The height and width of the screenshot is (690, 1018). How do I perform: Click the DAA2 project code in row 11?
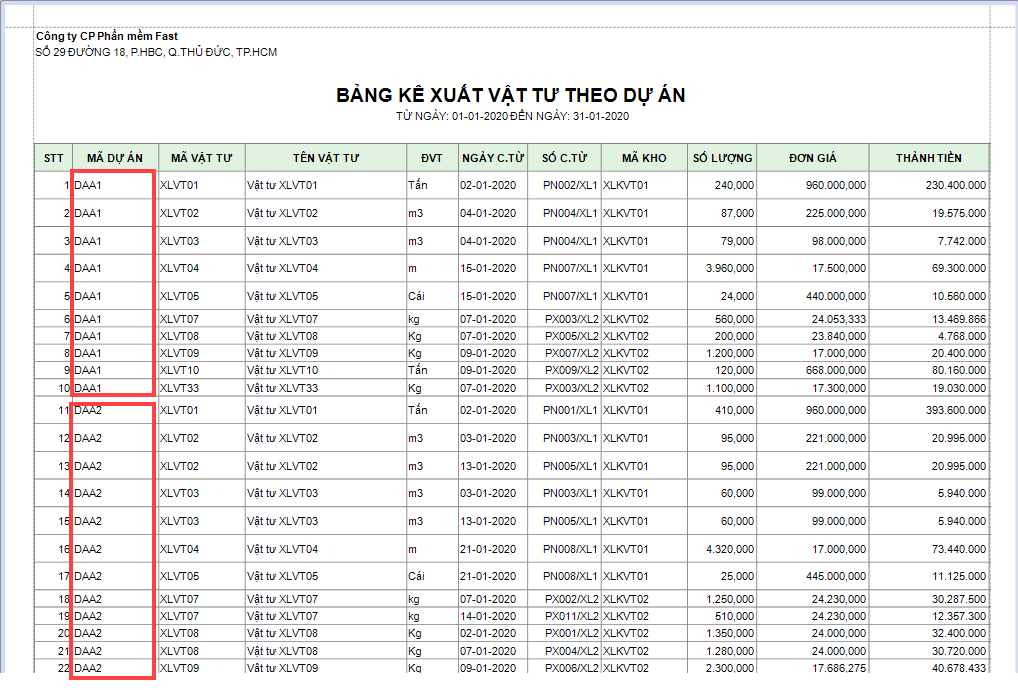point(89,410)
